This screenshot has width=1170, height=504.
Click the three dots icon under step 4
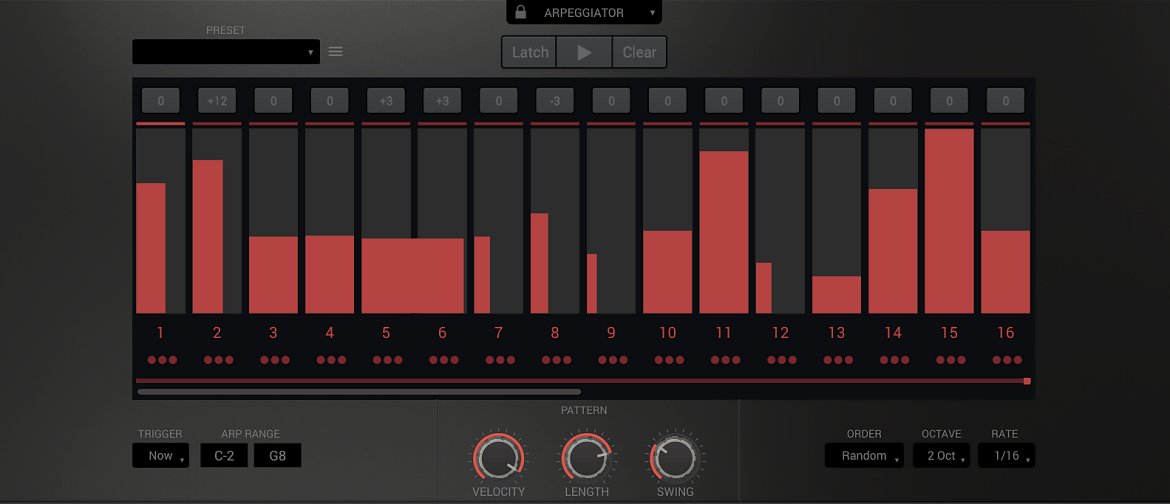pos(331,360)
